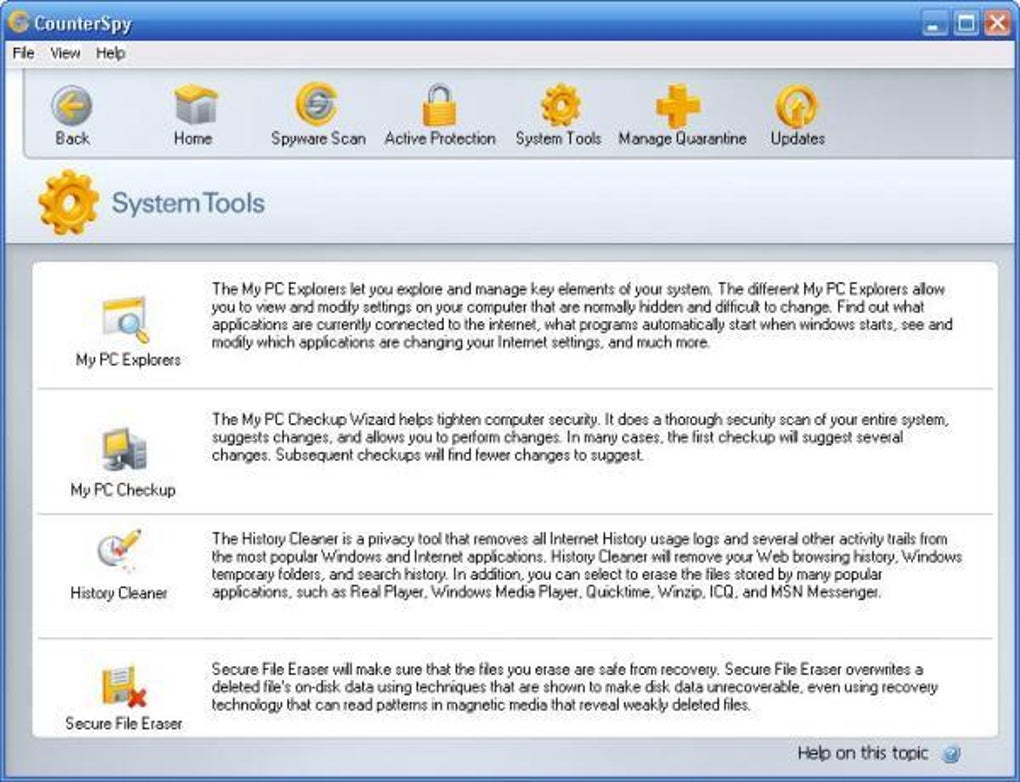Click the blue help question mark icon
This screenshot has width=1020, height=782.
tap(950, 754)
